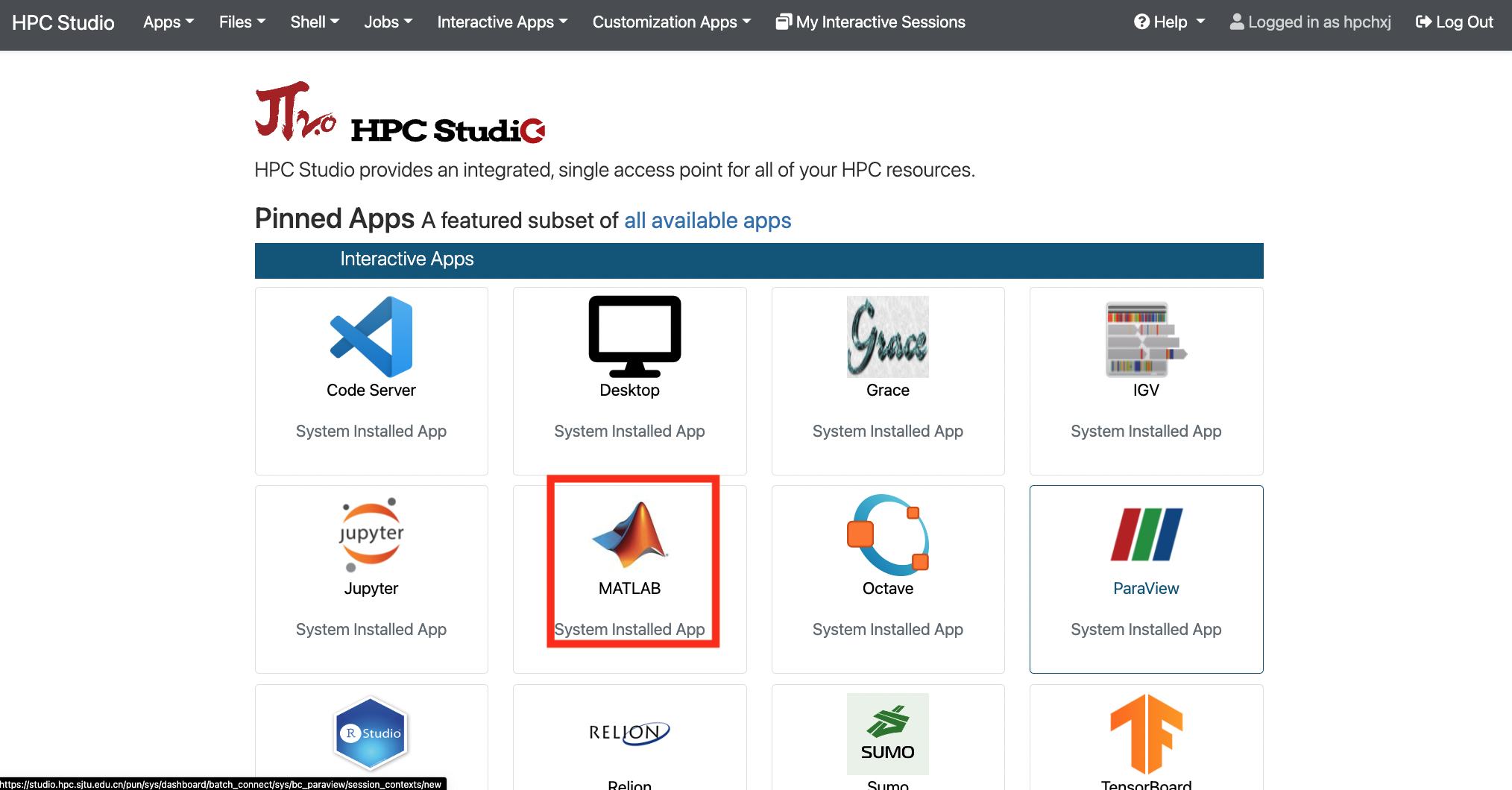Image resolution: width=1512 pixels, height=790 pixels.
Task: Open the MATLAB logo icon
Action: pyautogui.click(x=631, y=535)
